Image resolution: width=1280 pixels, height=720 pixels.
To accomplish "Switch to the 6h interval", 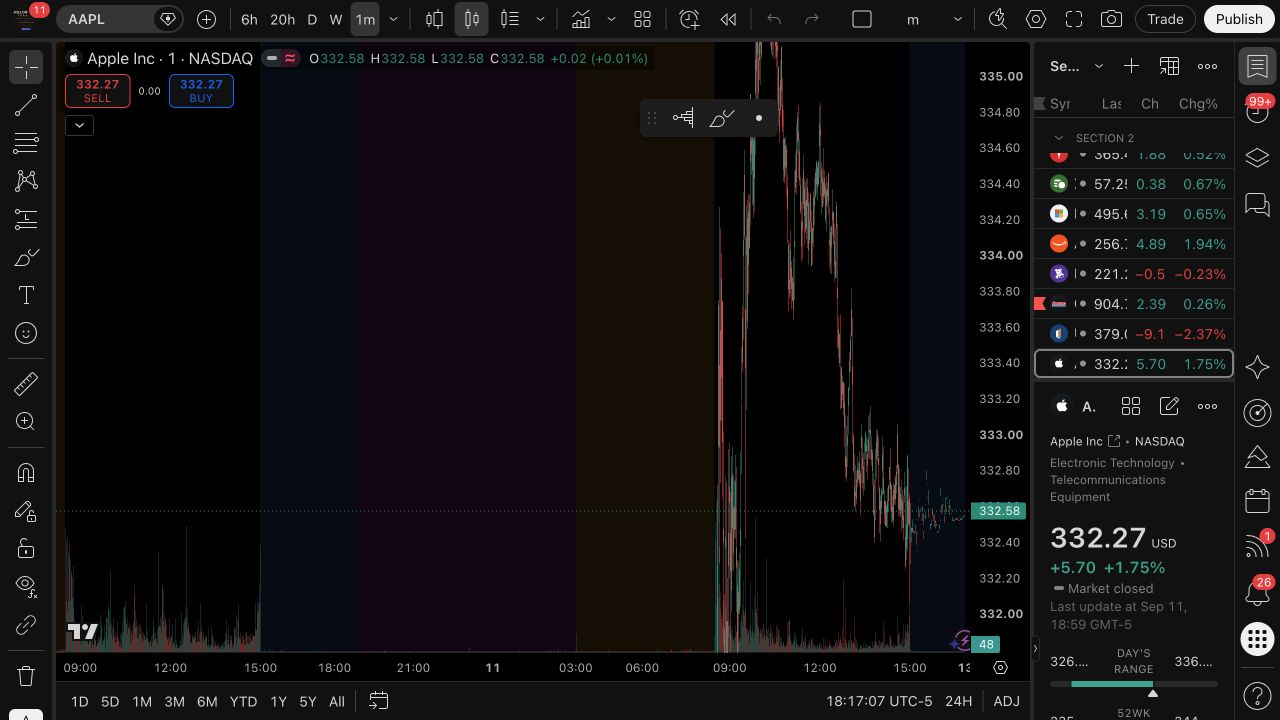I will point(249,19).
